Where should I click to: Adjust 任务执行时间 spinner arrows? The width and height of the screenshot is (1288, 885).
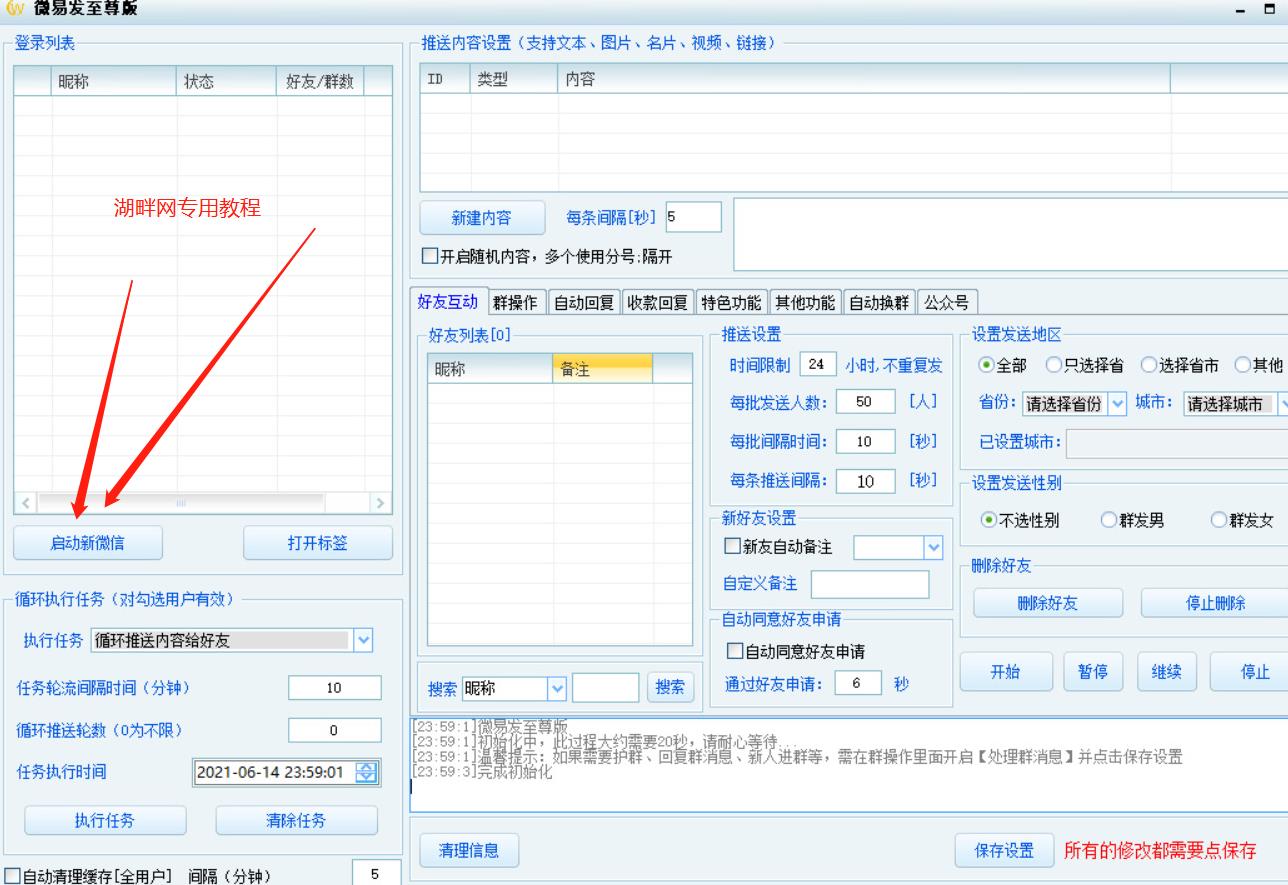367,772
